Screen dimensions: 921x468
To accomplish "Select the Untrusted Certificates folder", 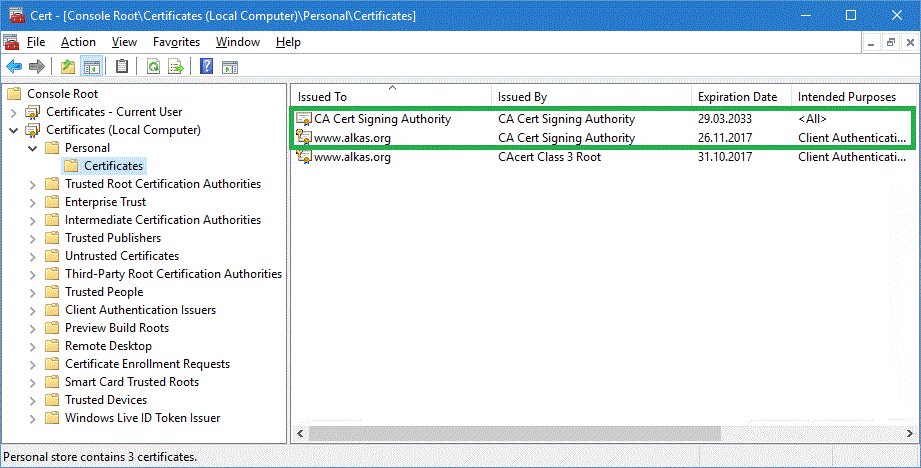I will click(x=121, y=256).
